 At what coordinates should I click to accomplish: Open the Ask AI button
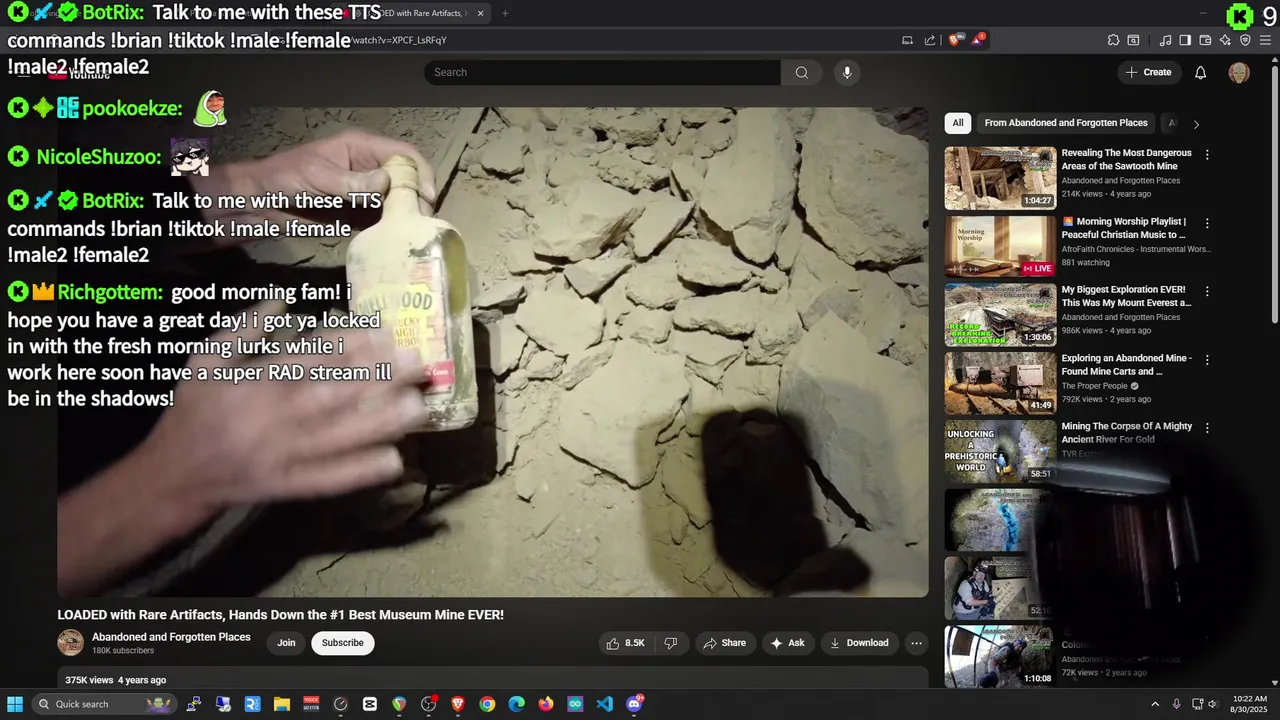[787, 643]
